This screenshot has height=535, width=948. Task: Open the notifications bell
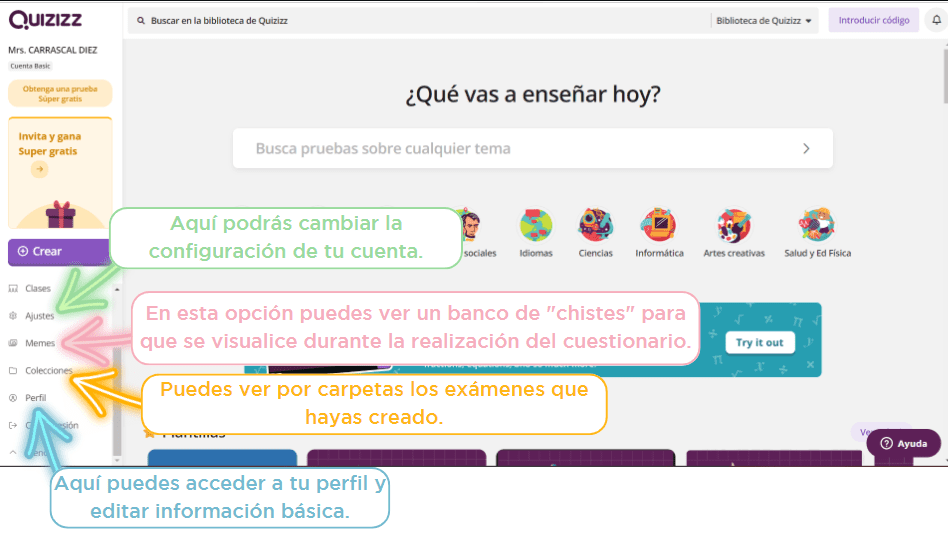pos(937,20)
